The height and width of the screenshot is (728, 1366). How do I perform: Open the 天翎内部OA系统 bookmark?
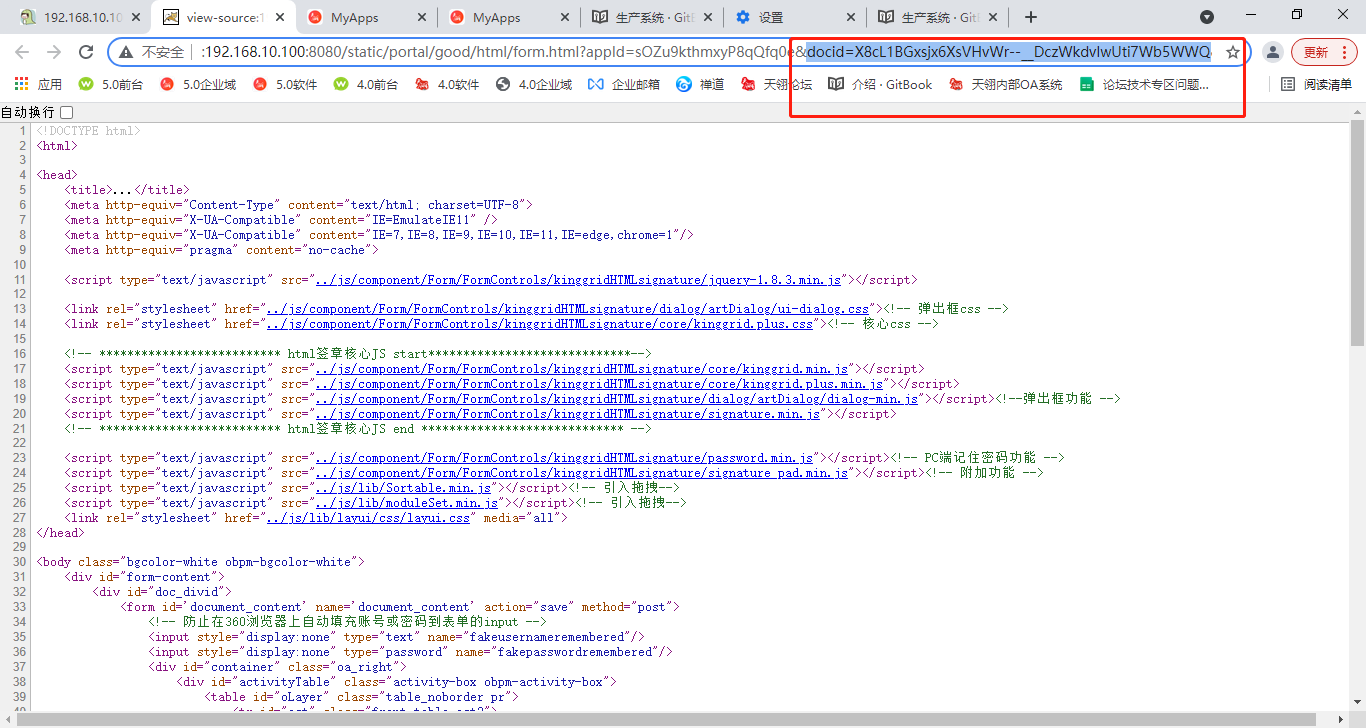coord(1006,85)
